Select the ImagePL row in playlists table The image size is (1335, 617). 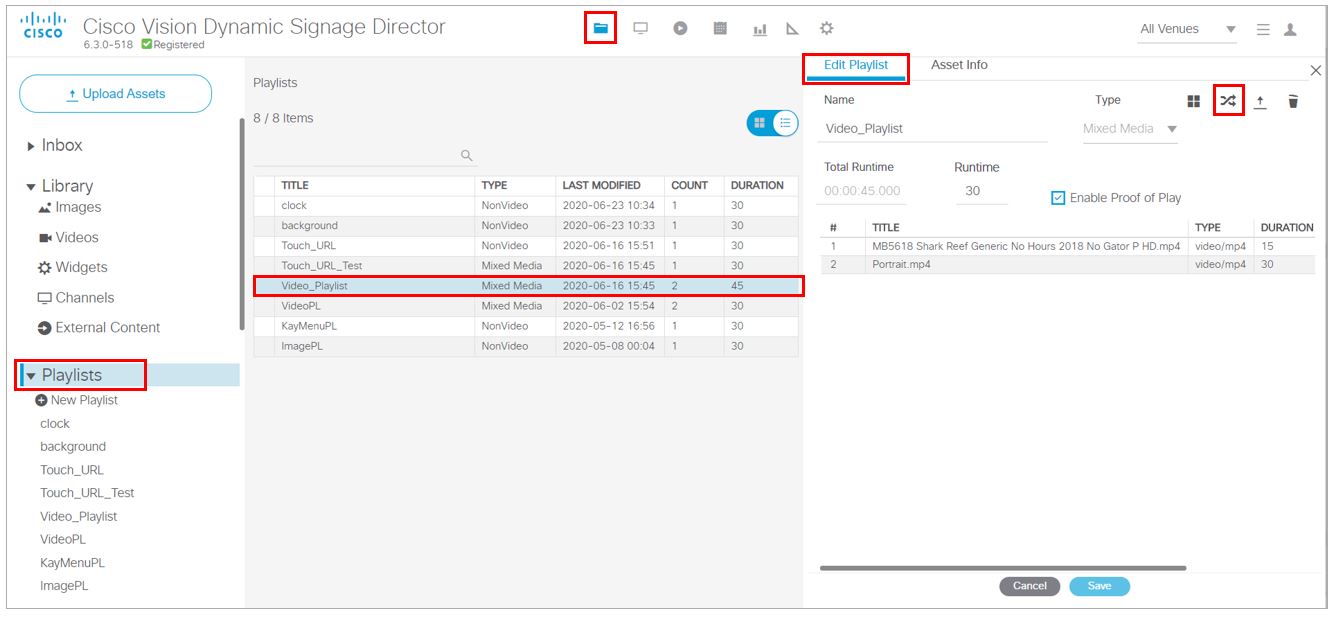point(526,346)
